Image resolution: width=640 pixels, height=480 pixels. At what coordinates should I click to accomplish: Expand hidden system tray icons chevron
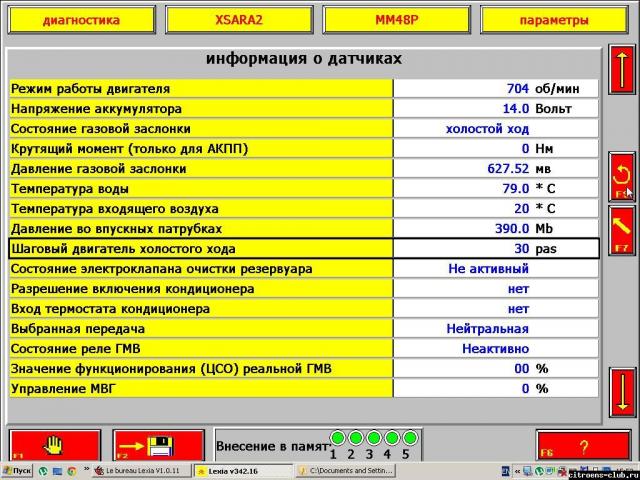(518, 471)
